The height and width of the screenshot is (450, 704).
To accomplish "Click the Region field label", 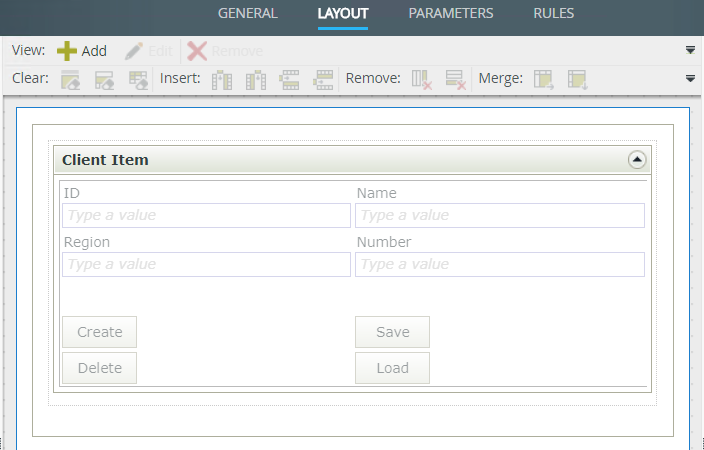I will click(87, 242).
